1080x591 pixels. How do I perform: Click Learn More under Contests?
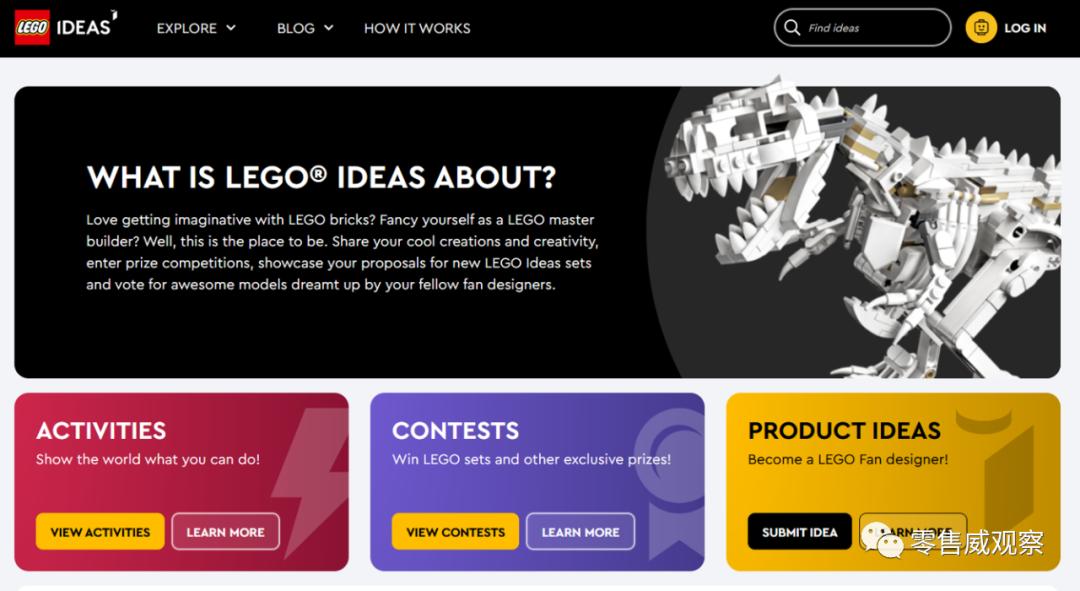(x=580, y=532)
